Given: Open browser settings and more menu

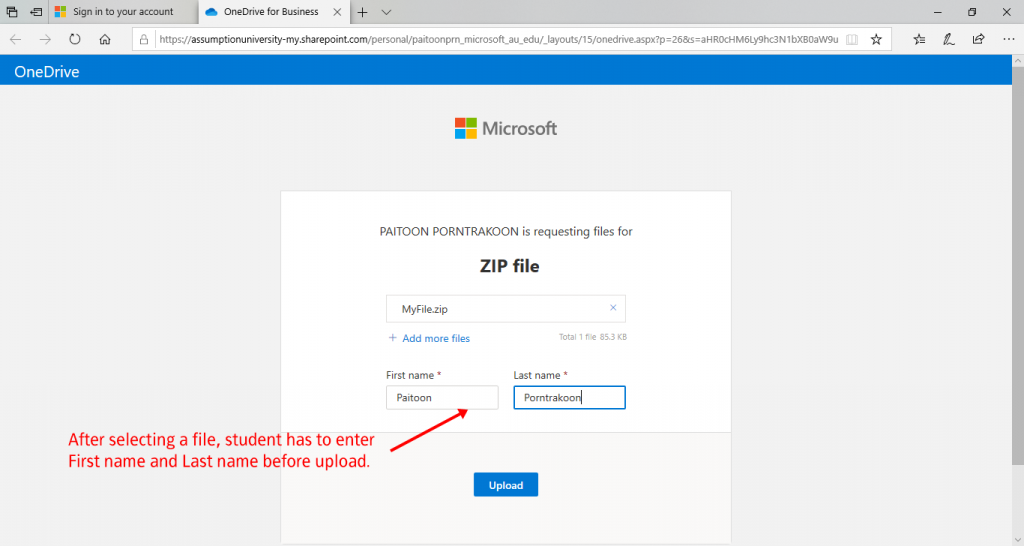Looking at the screenshot, I should click(1008, 39).
